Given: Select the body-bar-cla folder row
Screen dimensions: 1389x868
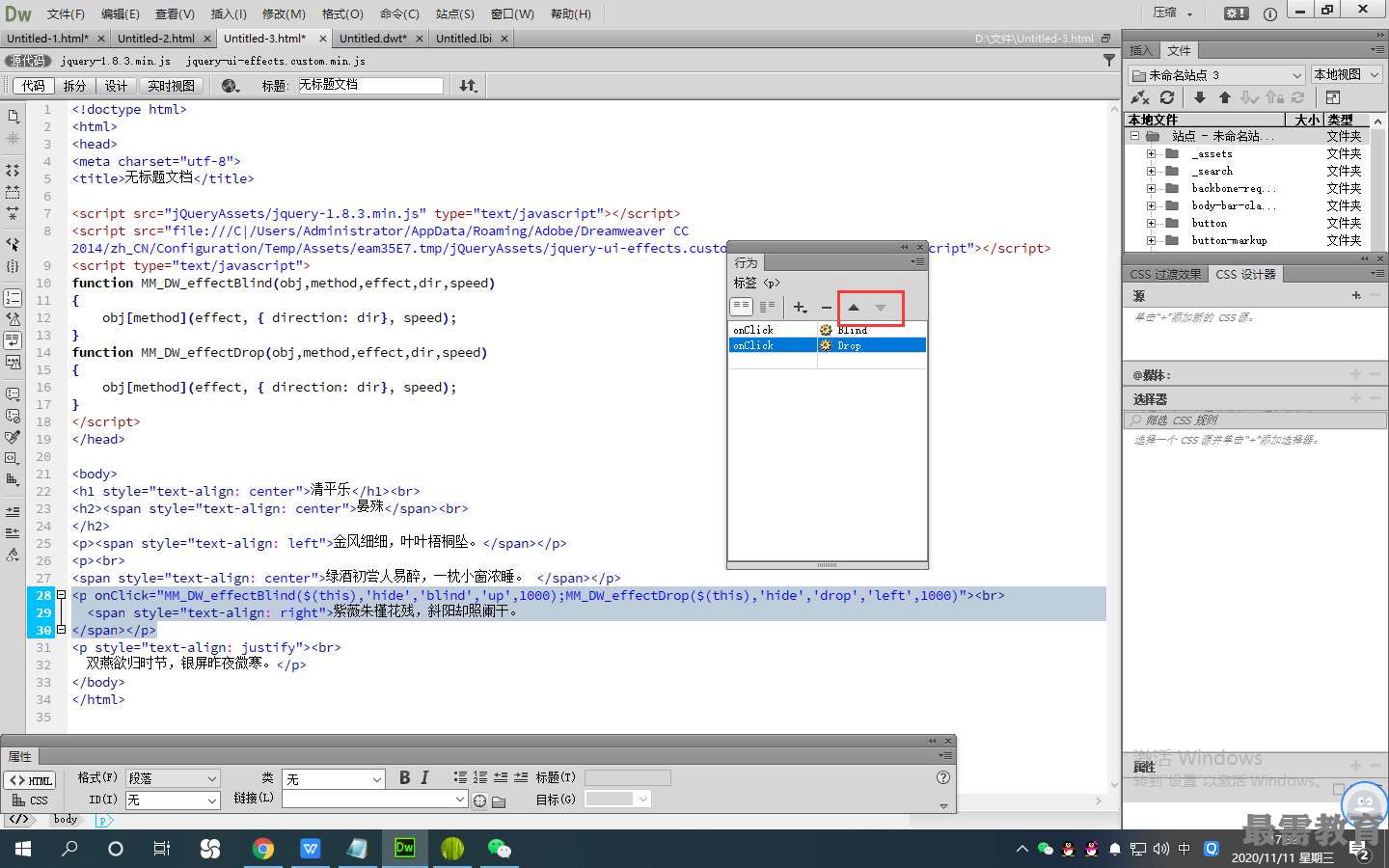Looking at the screenshot, I should pyautogui.click(x=1248, y=205).
